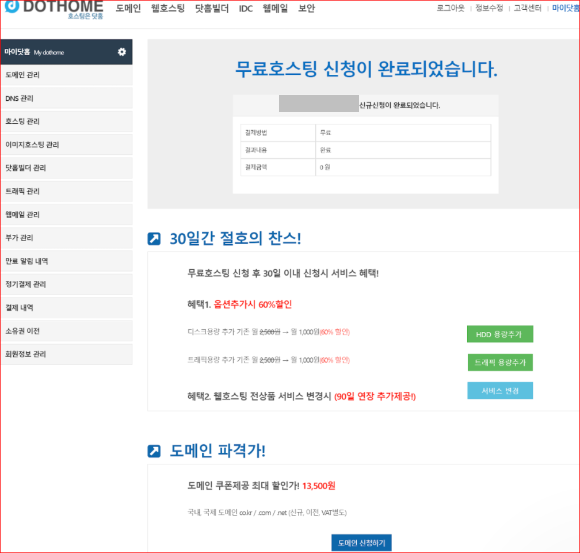
Task: Click the 옵션추가시 60%할인 red text
Action: [x=253, y=304]
